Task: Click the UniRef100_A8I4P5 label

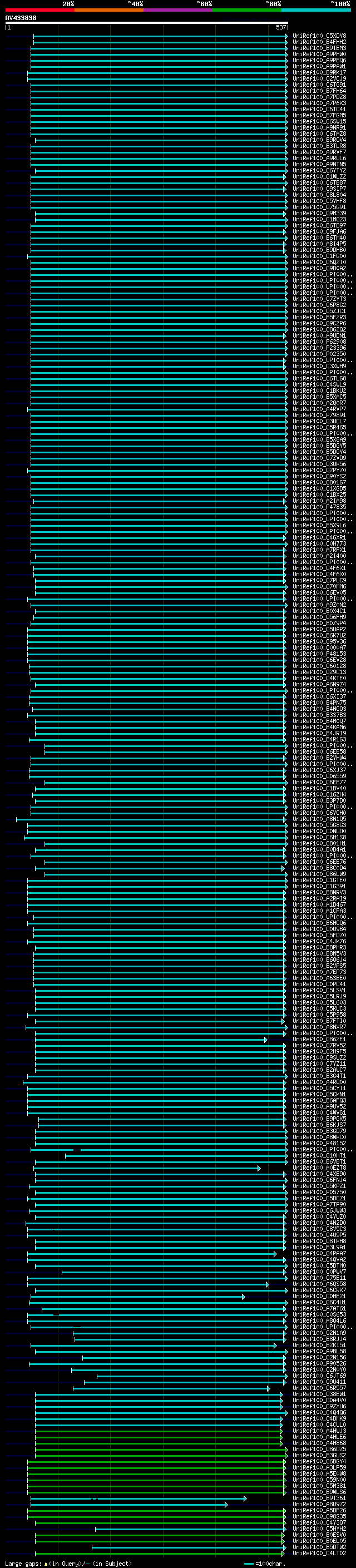Action: (319, 244)
